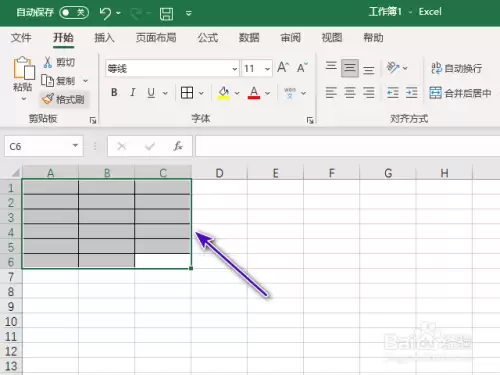Toggle the AutoSave switch
The image size is (500, 375).
(x=74, y=13)
